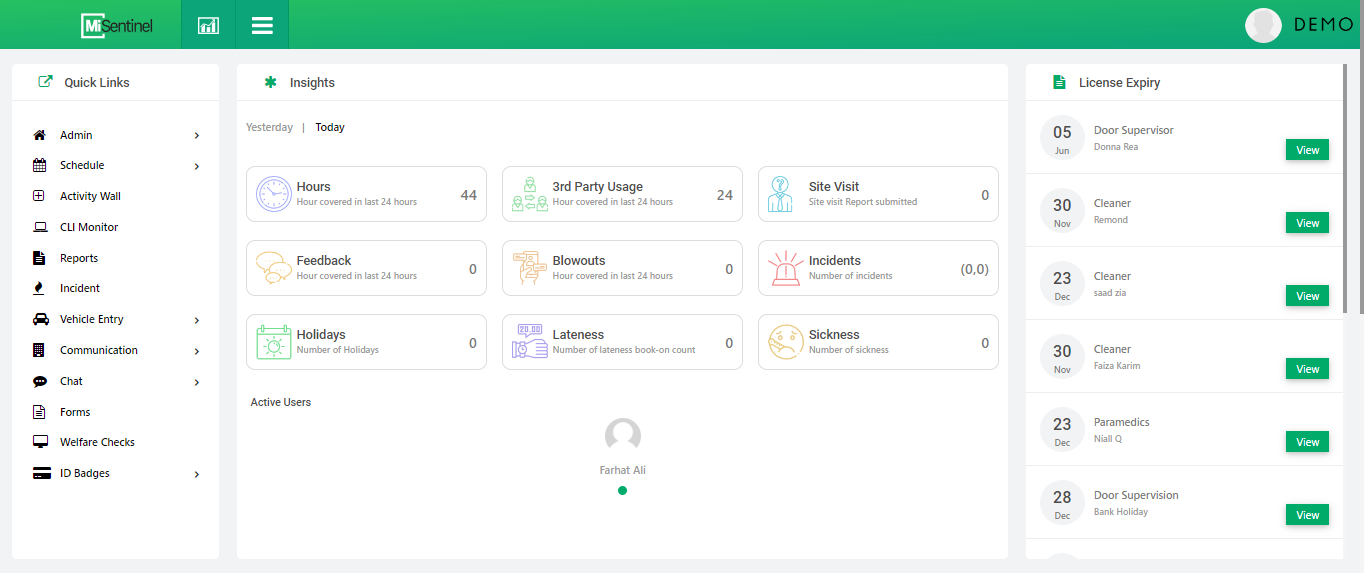The image size is (1364, 573).
Task: View Niall Q's Paramedics license
Action: (1307, 442)
